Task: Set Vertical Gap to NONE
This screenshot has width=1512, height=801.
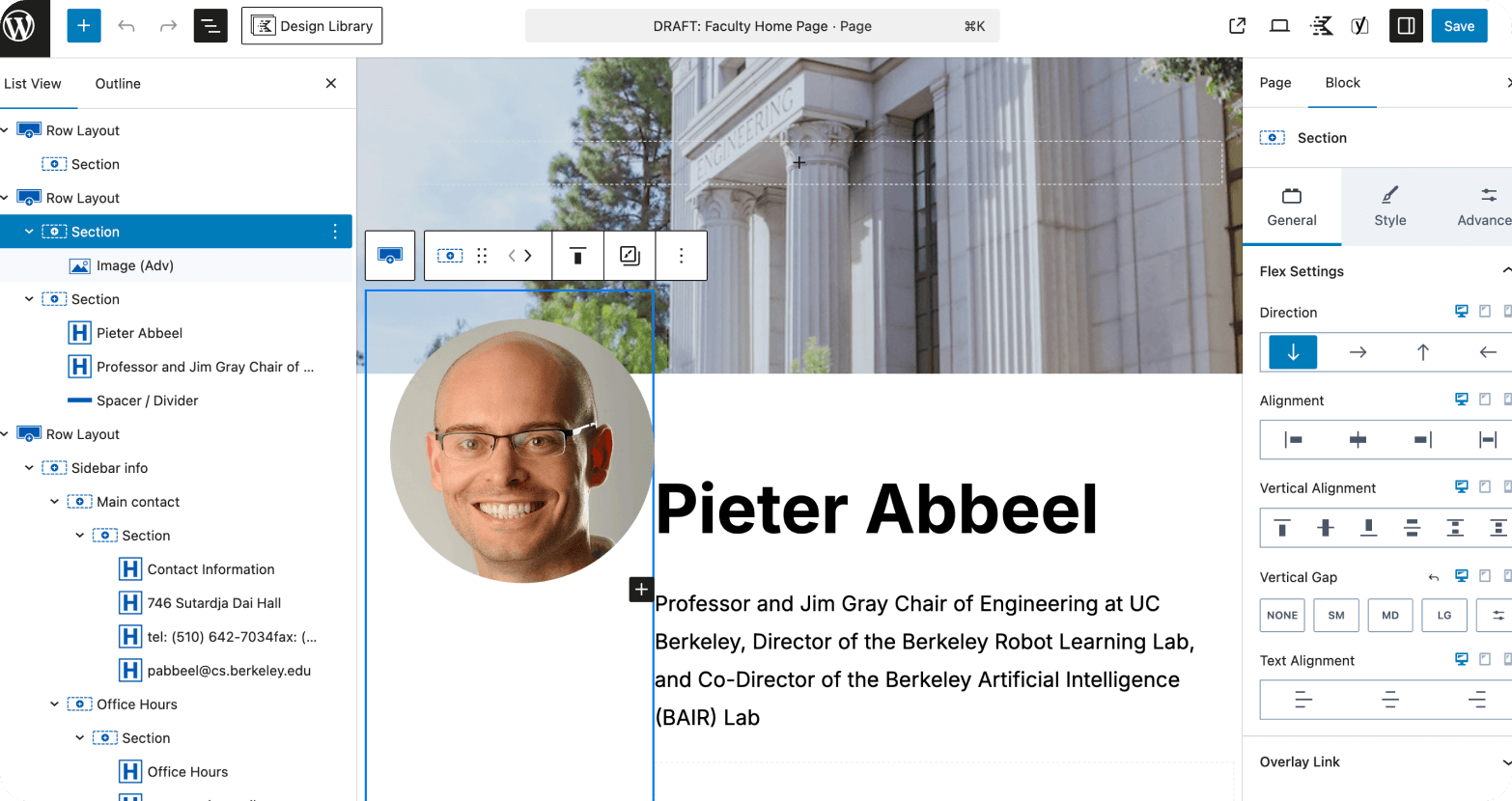Action: tap(1282, 616)
